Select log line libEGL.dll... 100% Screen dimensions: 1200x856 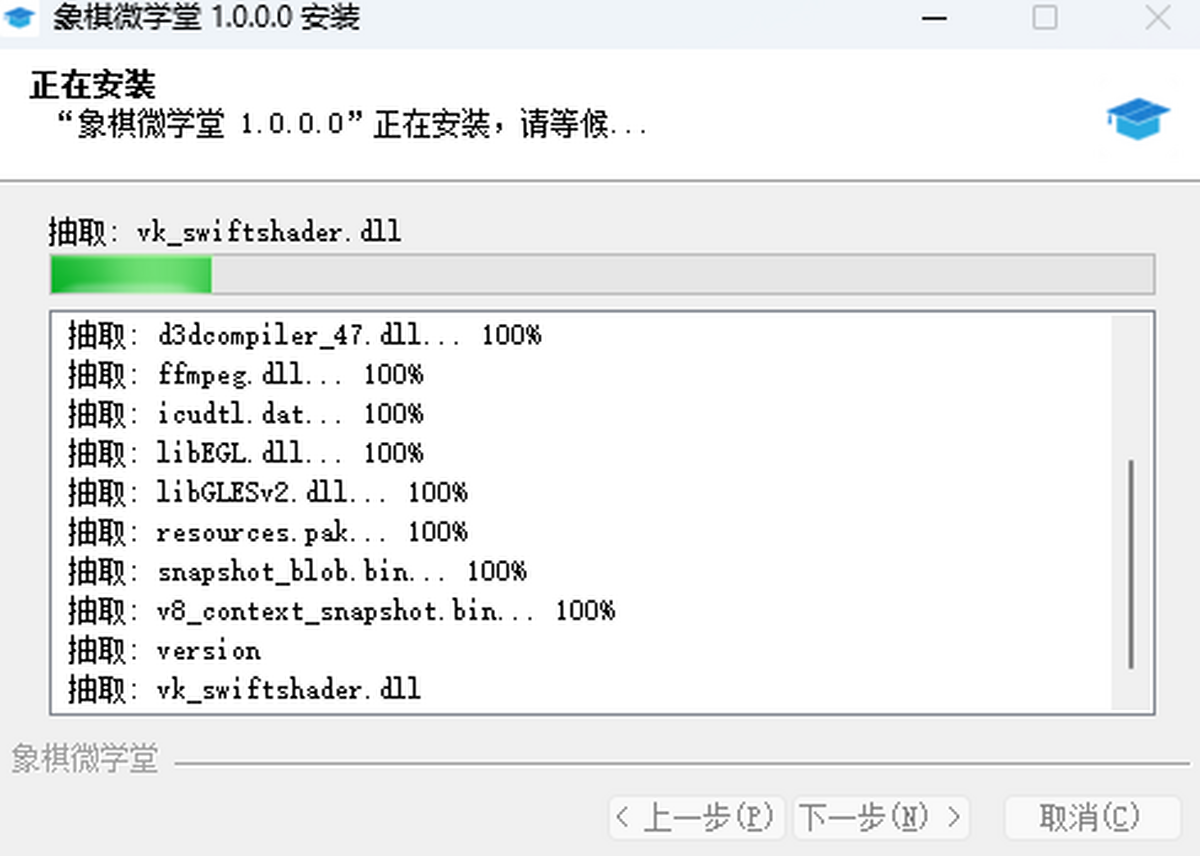(x=246, y=453)
